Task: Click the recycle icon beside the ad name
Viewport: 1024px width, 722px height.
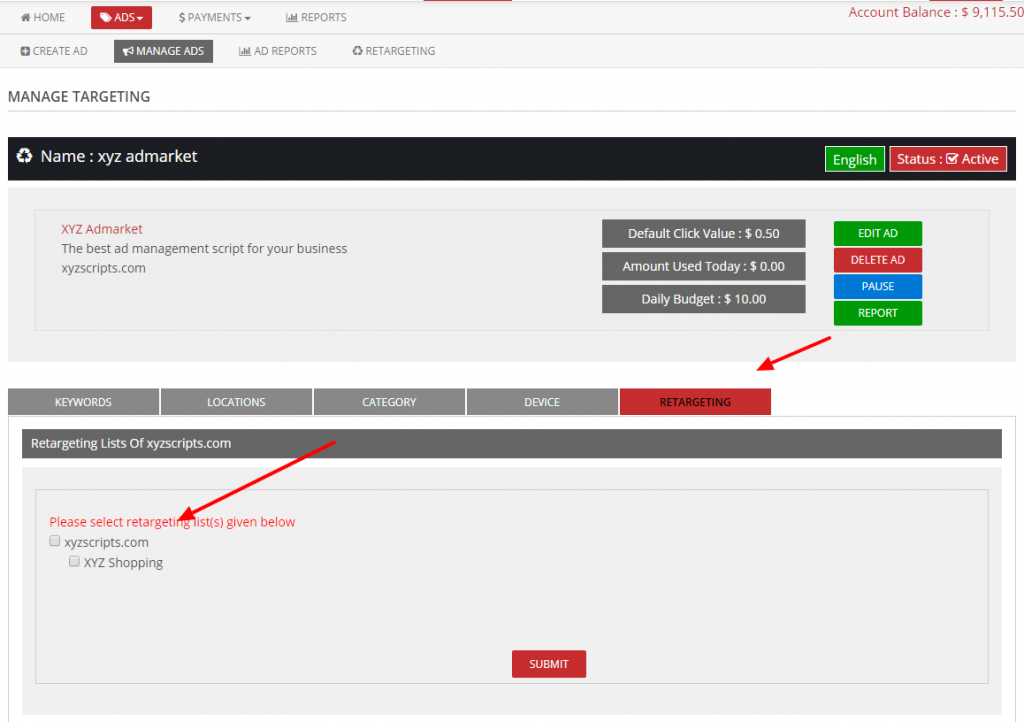Action: 25,157
